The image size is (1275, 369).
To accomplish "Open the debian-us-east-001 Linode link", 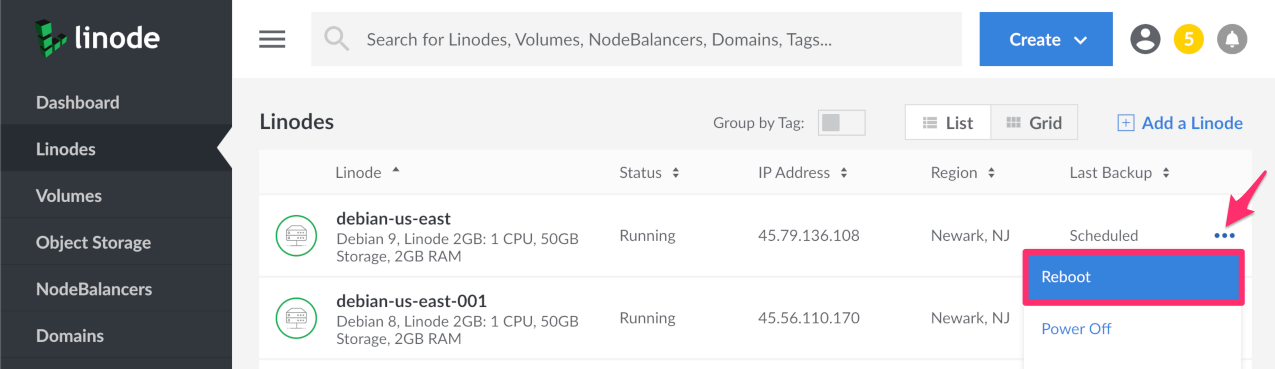I will [411, 300].
